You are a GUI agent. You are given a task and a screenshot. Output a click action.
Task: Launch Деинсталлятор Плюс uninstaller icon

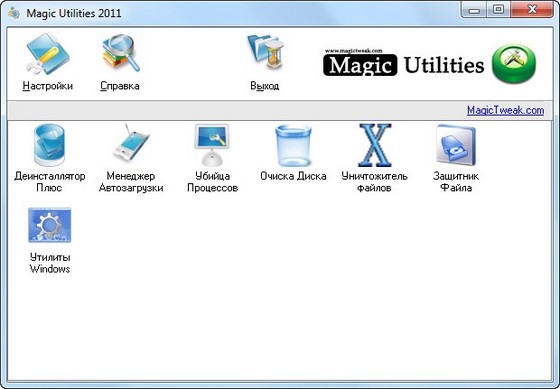coord(49,145)
